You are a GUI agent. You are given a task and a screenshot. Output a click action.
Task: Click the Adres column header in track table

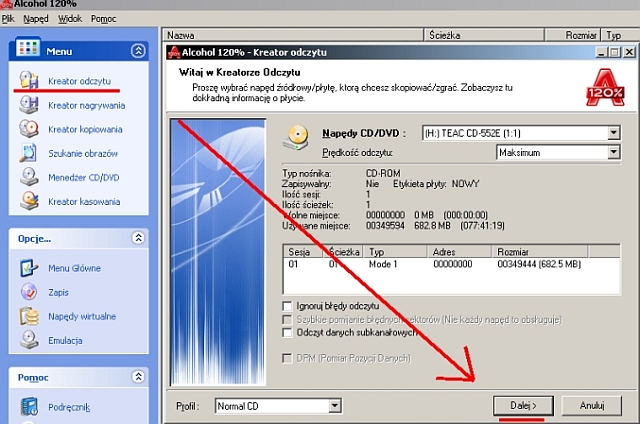(459, 251)
